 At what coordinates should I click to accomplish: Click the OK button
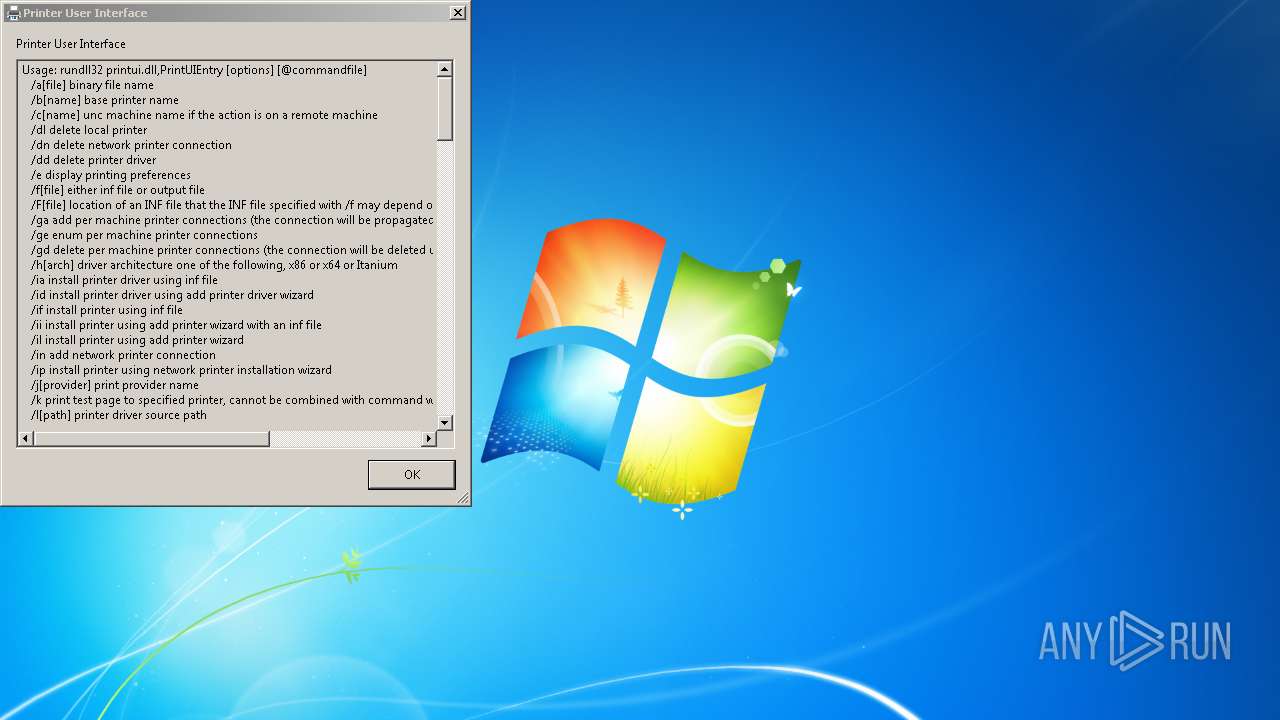(411, 474)
